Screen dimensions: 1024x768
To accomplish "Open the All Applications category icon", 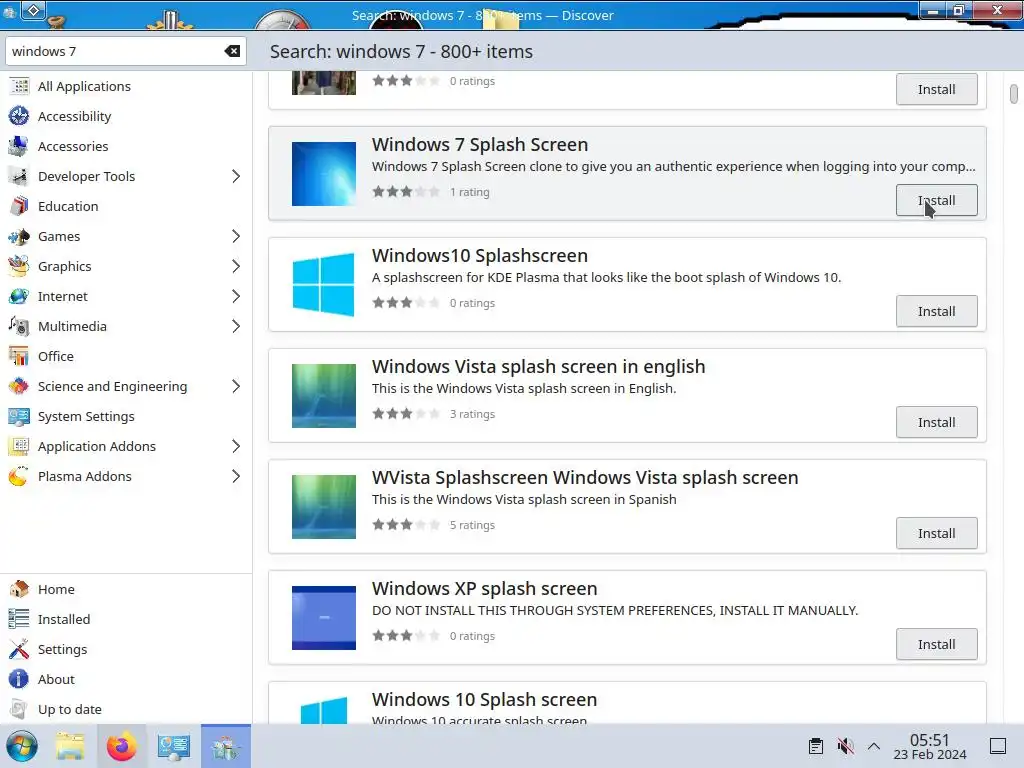I will [19, 86].
